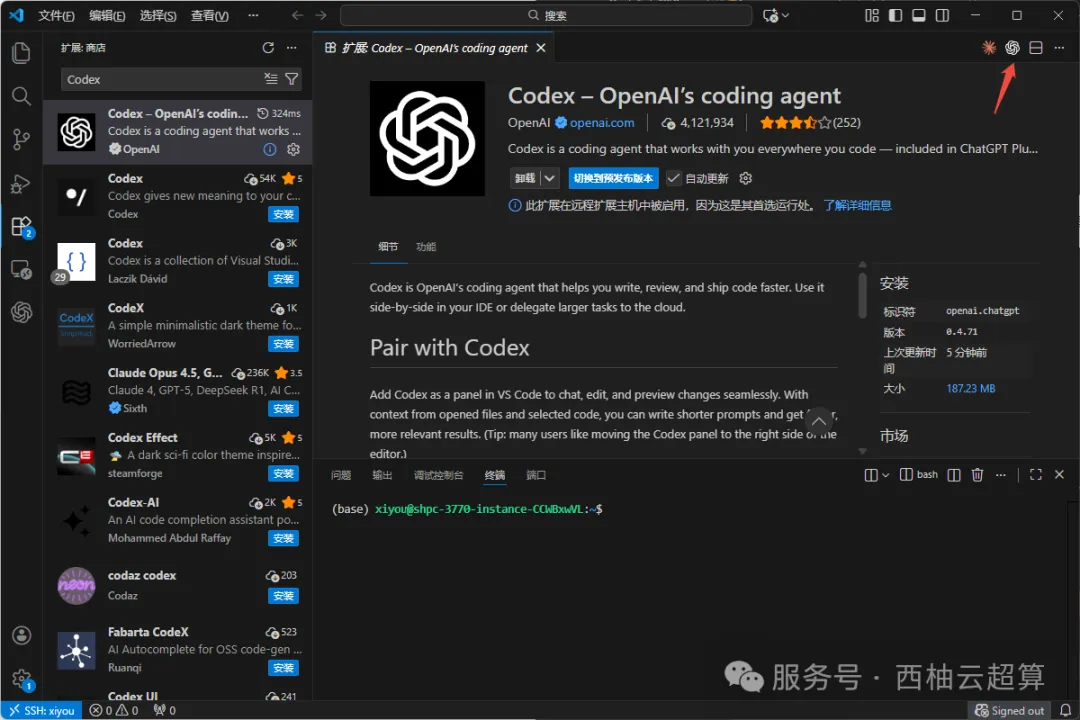The width and height of the screenshot is (1080, 720).
Task: Open the Codex panel in activity bar
Action: (21, 313)
